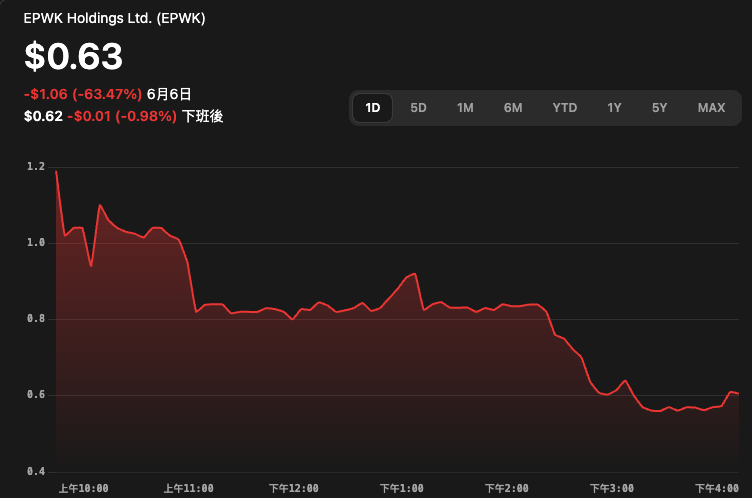Screen dimensions: 752x498
Task: Show MAX historical range
Action: (711, 108)
